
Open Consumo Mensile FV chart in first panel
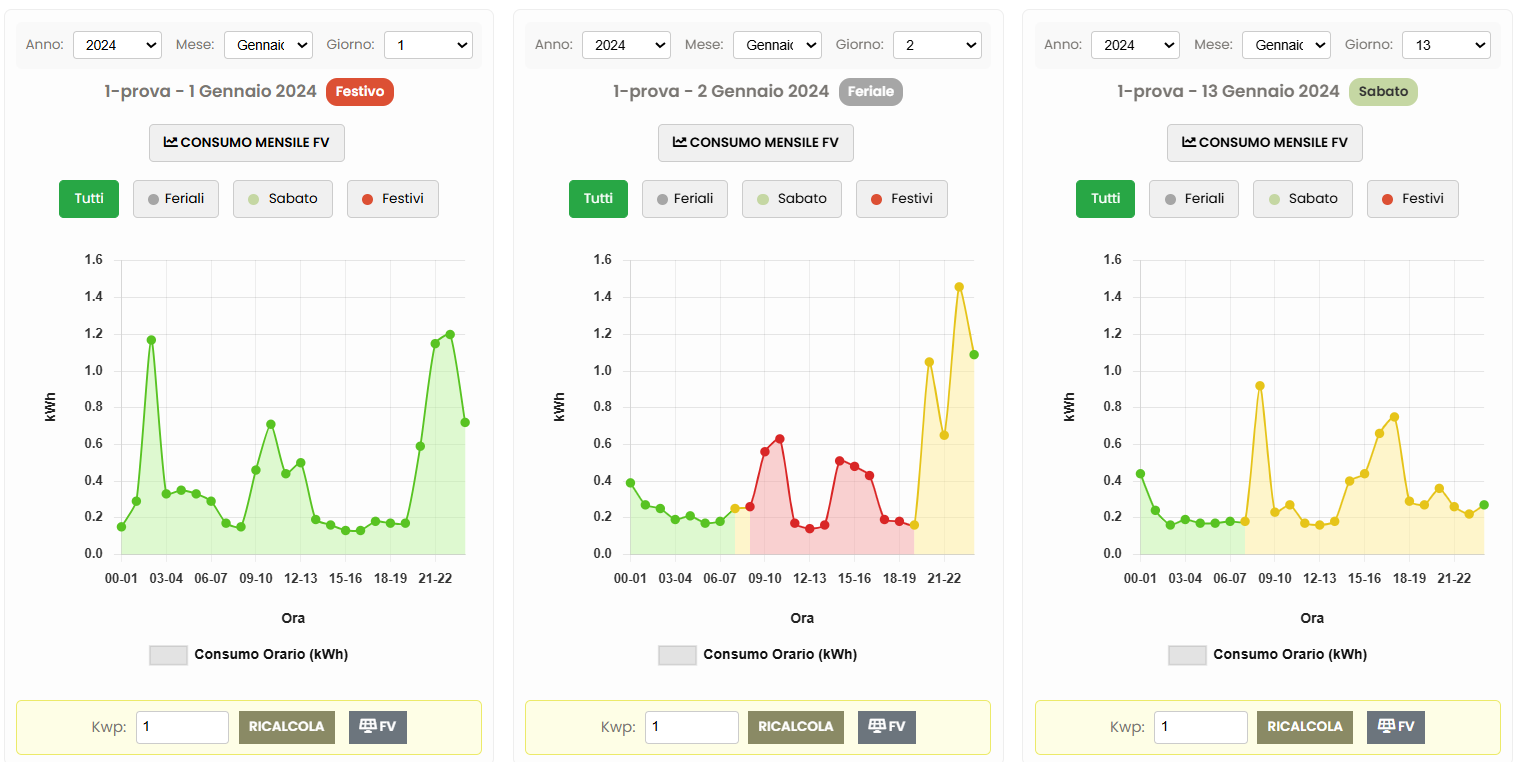[246, 143]
